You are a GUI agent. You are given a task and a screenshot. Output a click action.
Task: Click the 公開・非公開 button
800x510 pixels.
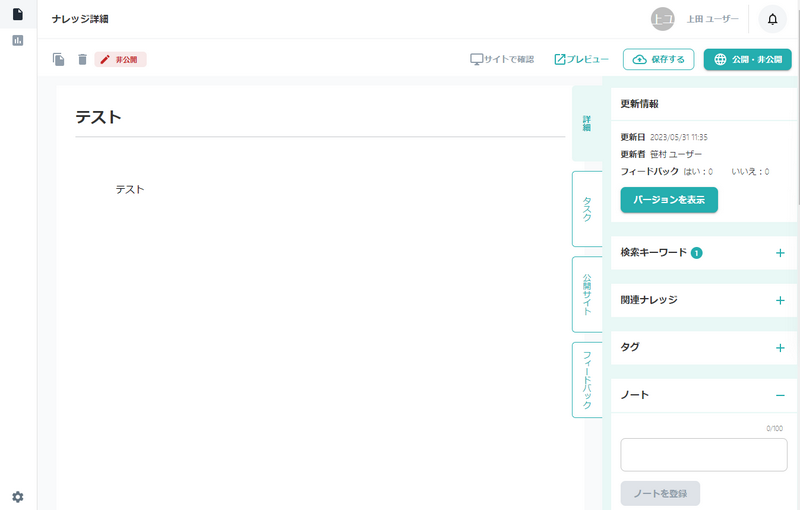tap(747, 60)
